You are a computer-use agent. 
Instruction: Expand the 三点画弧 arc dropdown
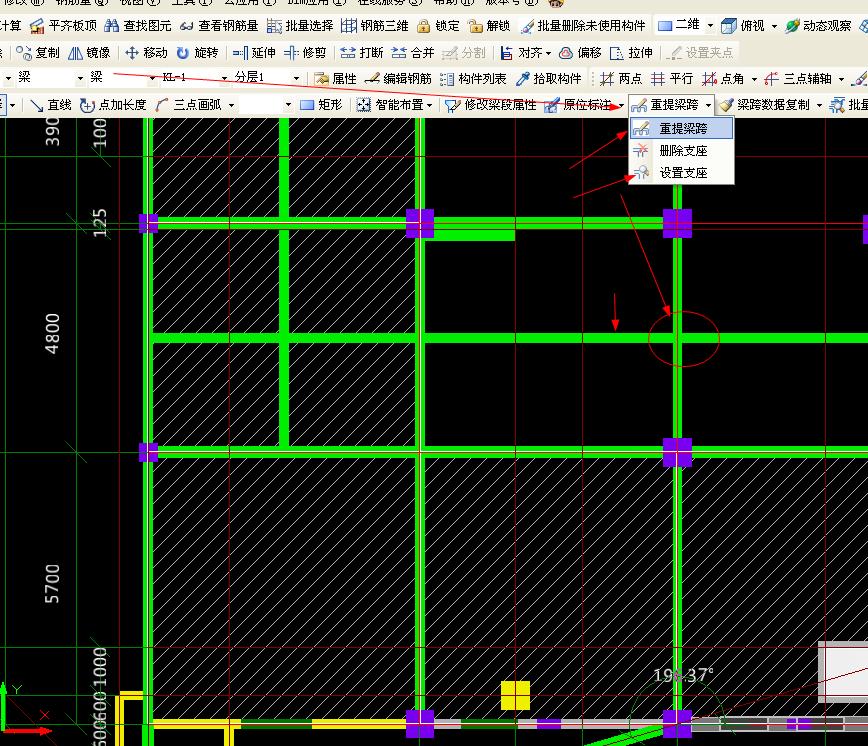pos(231,105)
